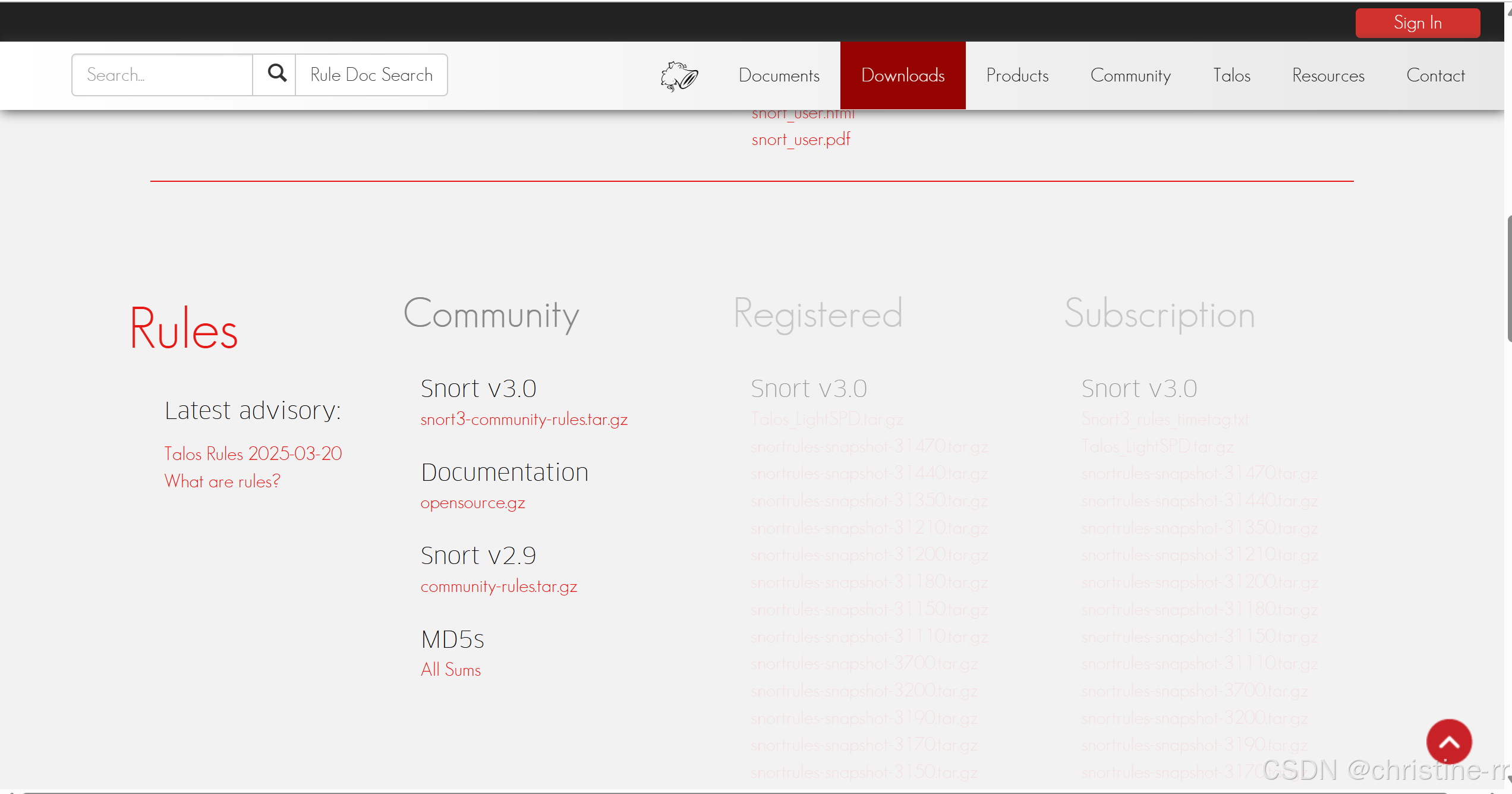
Task: Download the opensource.gz documentation file
Action: (x=472, y=503)
